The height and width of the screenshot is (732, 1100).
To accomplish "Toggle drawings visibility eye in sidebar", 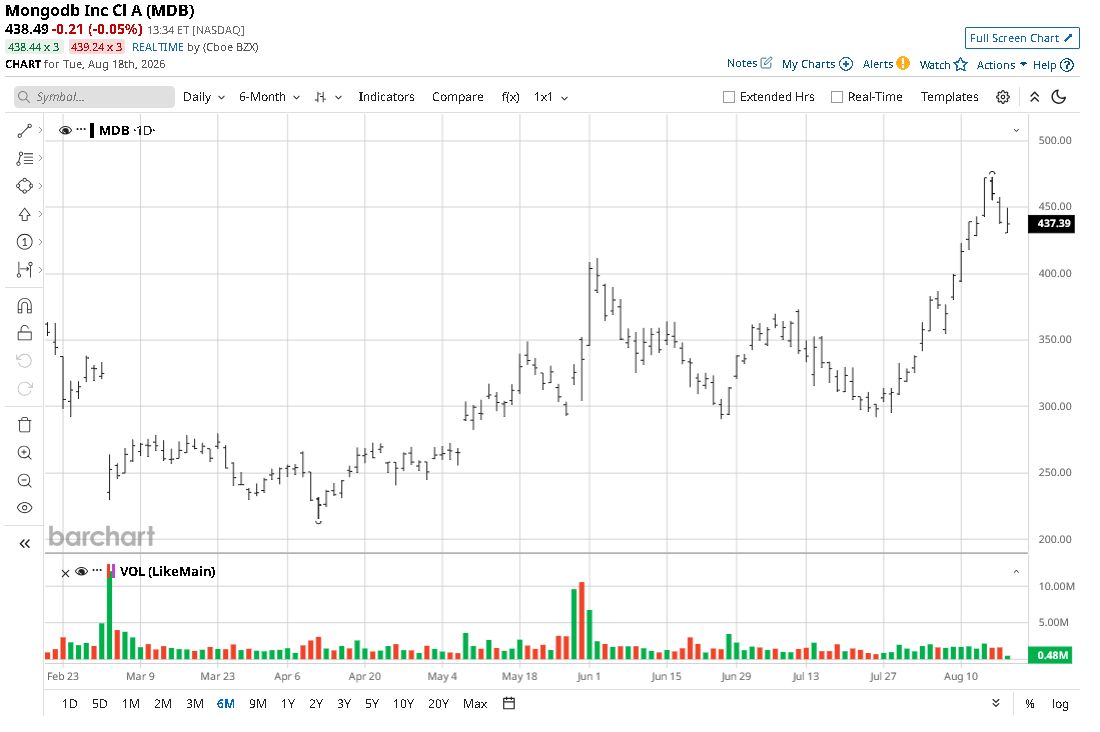I will 25,508.
